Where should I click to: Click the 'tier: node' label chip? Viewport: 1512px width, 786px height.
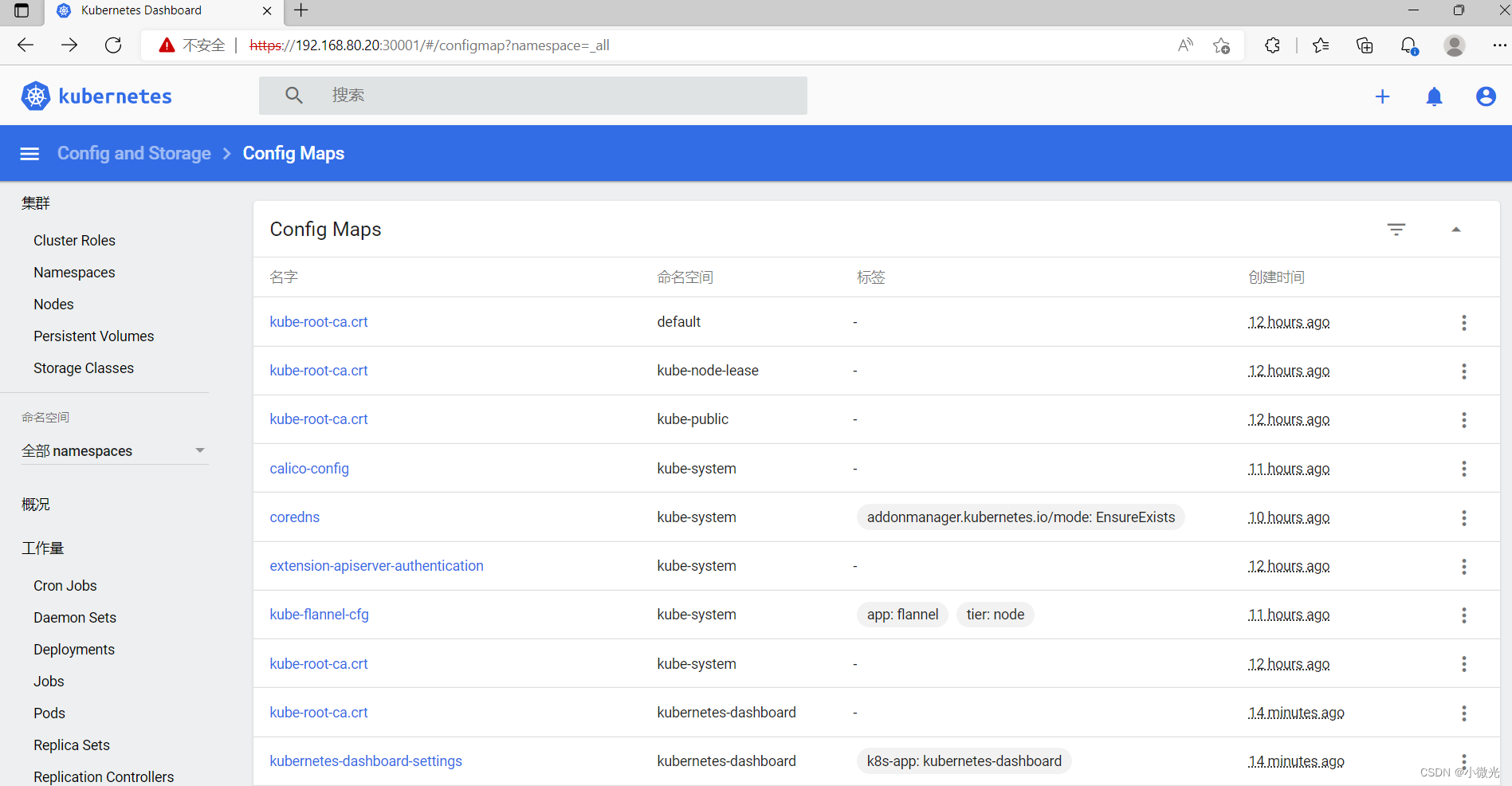[996, 615]
